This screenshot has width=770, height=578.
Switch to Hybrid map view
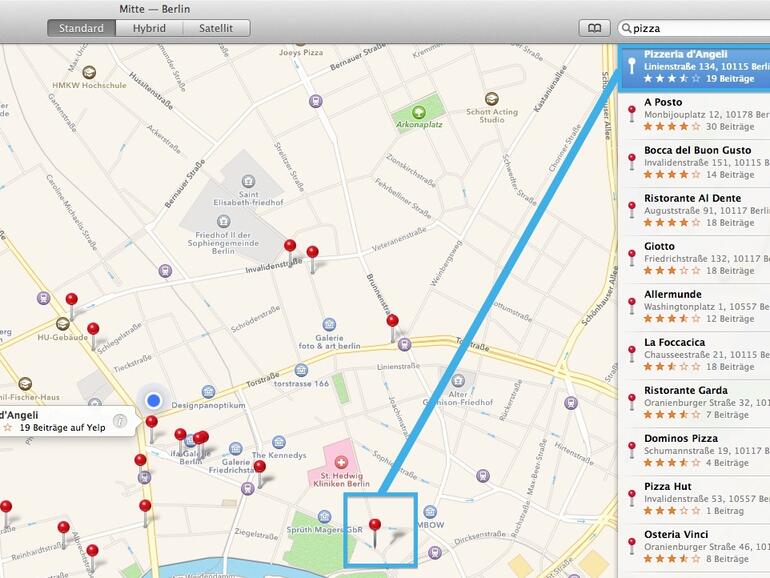point(149,28)
